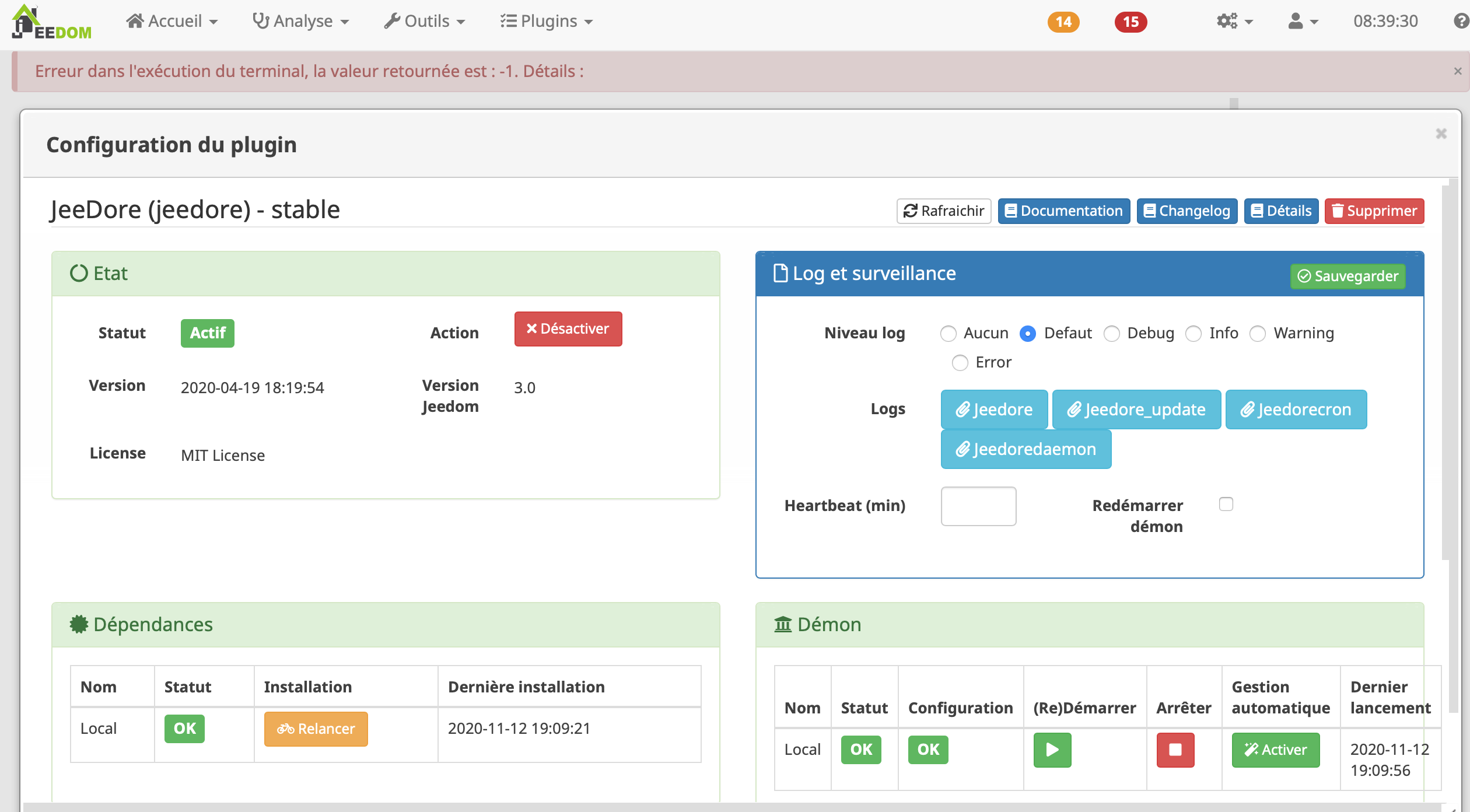Open the red 15 updates badge
This screenshot has height=812, width=1470.
pos(1130,22)
